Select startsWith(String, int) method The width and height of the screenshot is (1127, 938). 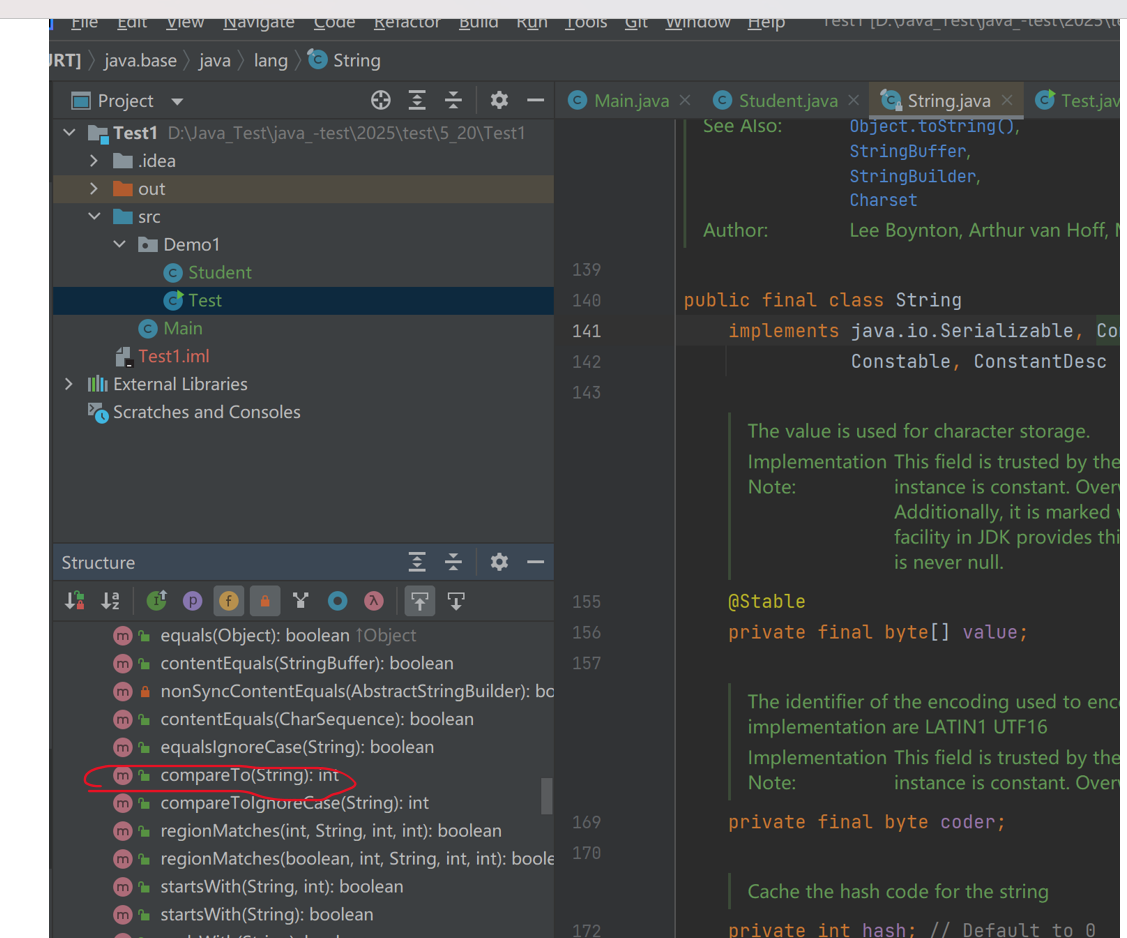[282, 887]
